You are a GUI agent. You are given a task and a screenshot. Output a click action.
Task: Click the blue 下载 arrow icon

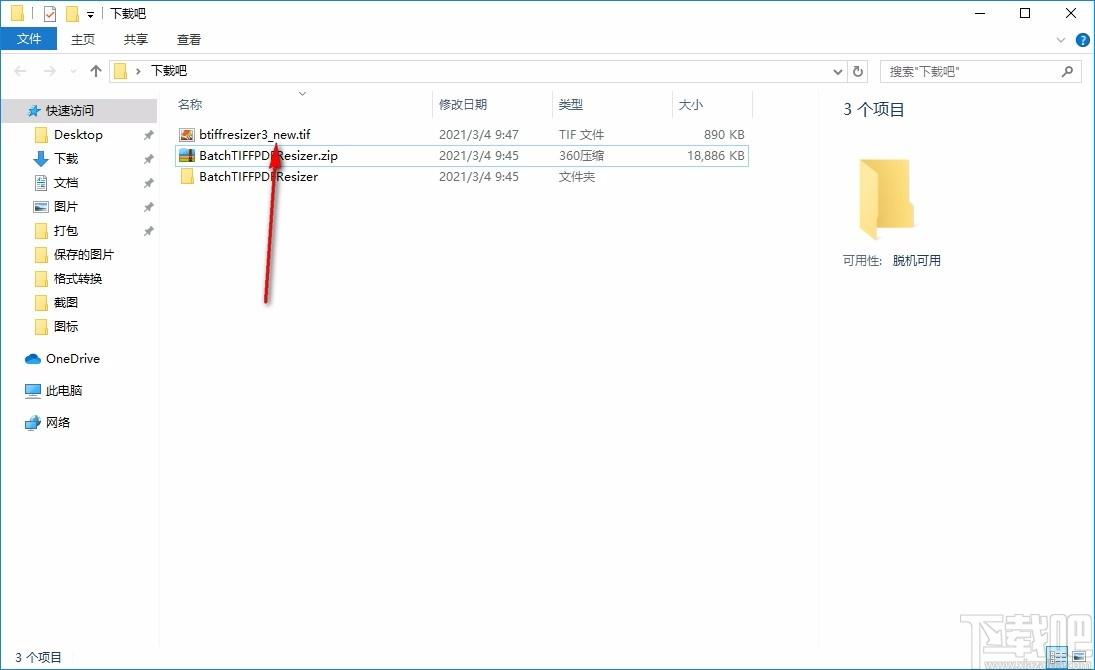(x=41, y=159)
